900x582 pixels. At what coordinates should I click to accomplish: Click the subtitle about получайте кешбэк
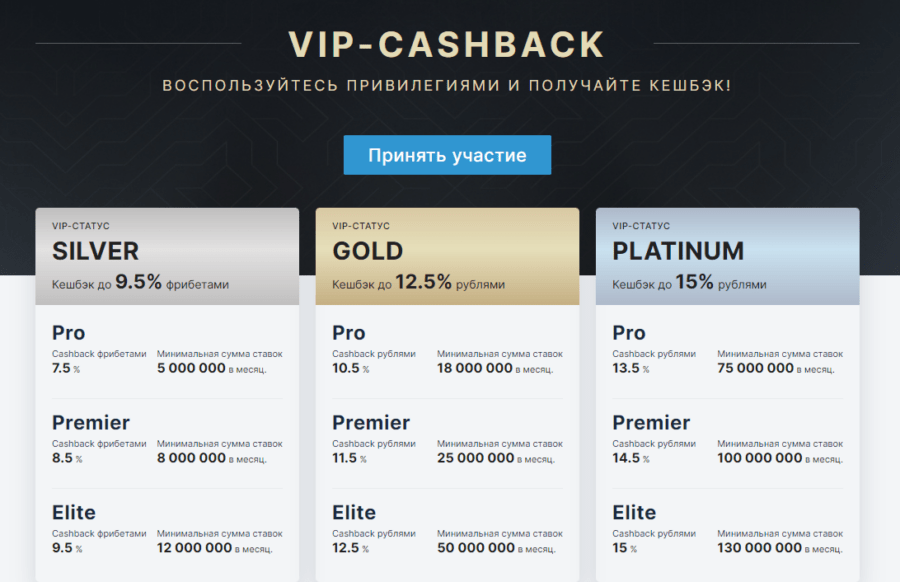(x=447, y=86)
